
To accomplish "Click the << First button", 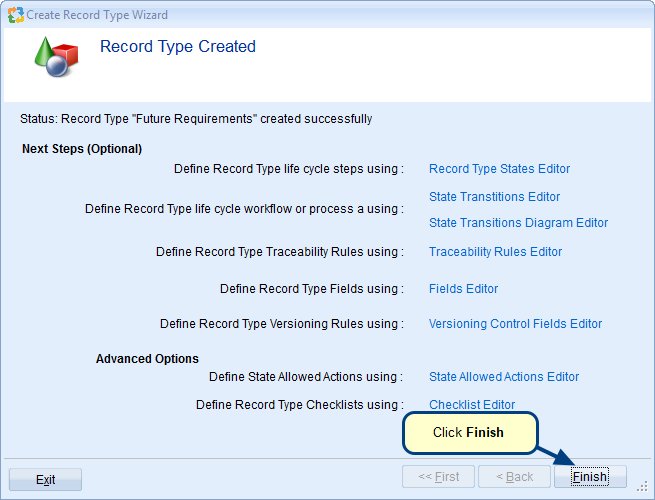I will pyautogui.click(x=438, y=477).
